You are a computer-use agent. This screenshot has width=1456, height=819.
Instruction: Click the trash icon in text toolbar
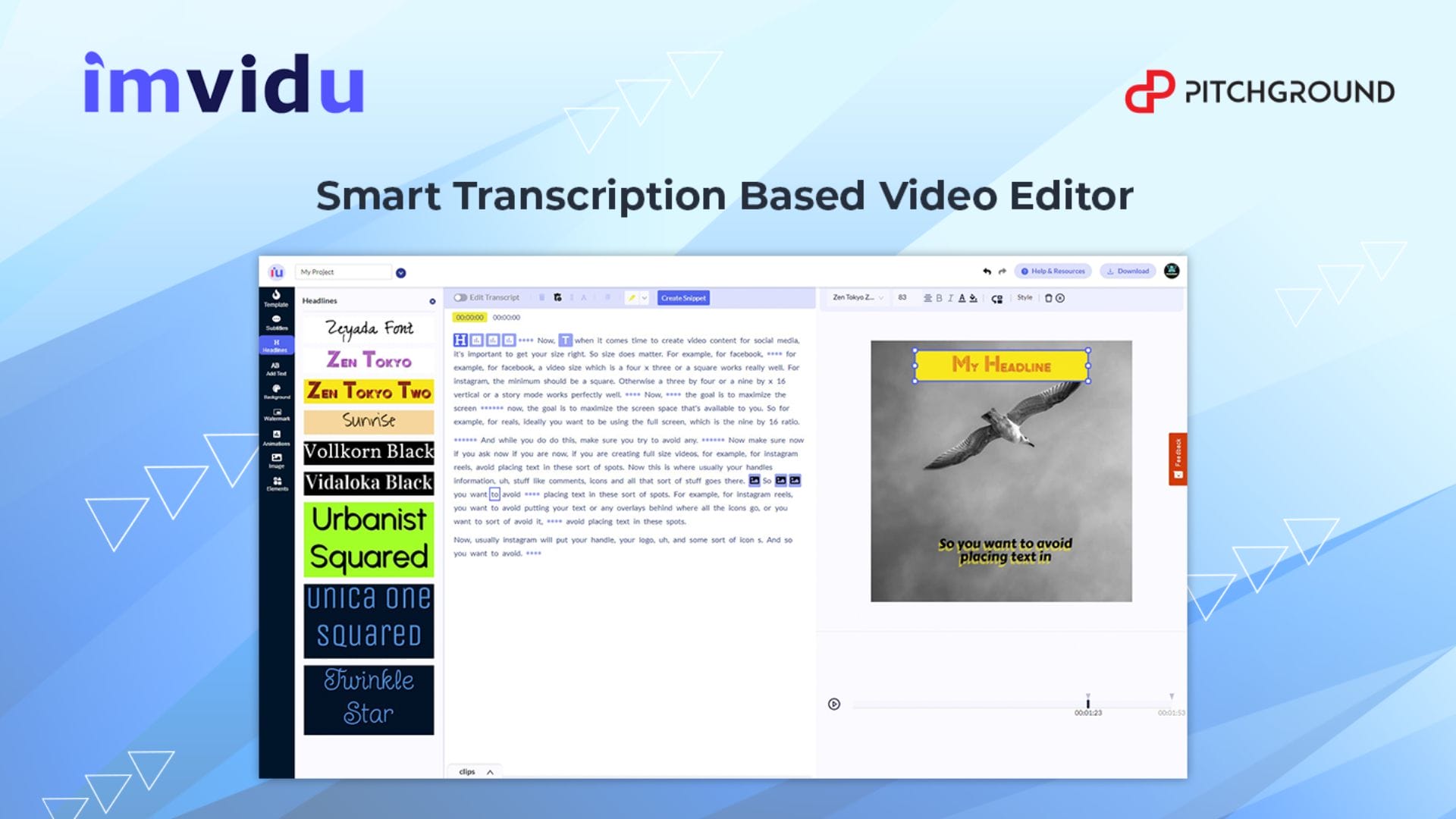(1049, 298)
